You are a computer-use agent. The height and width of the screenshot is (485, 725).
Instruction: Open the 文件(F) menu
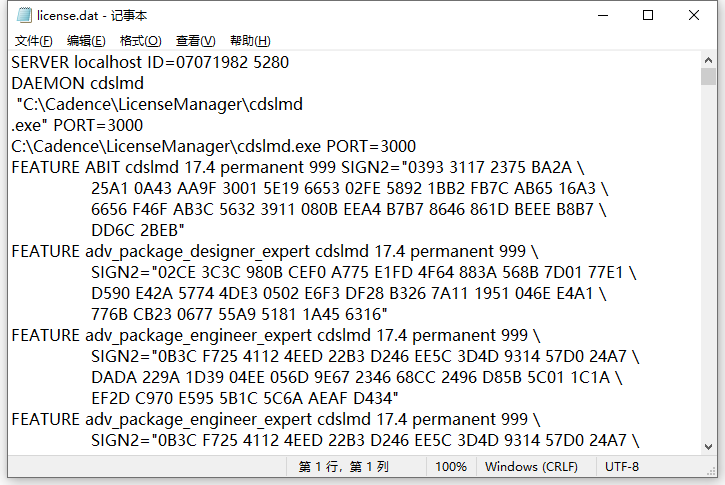click(33, 41)
